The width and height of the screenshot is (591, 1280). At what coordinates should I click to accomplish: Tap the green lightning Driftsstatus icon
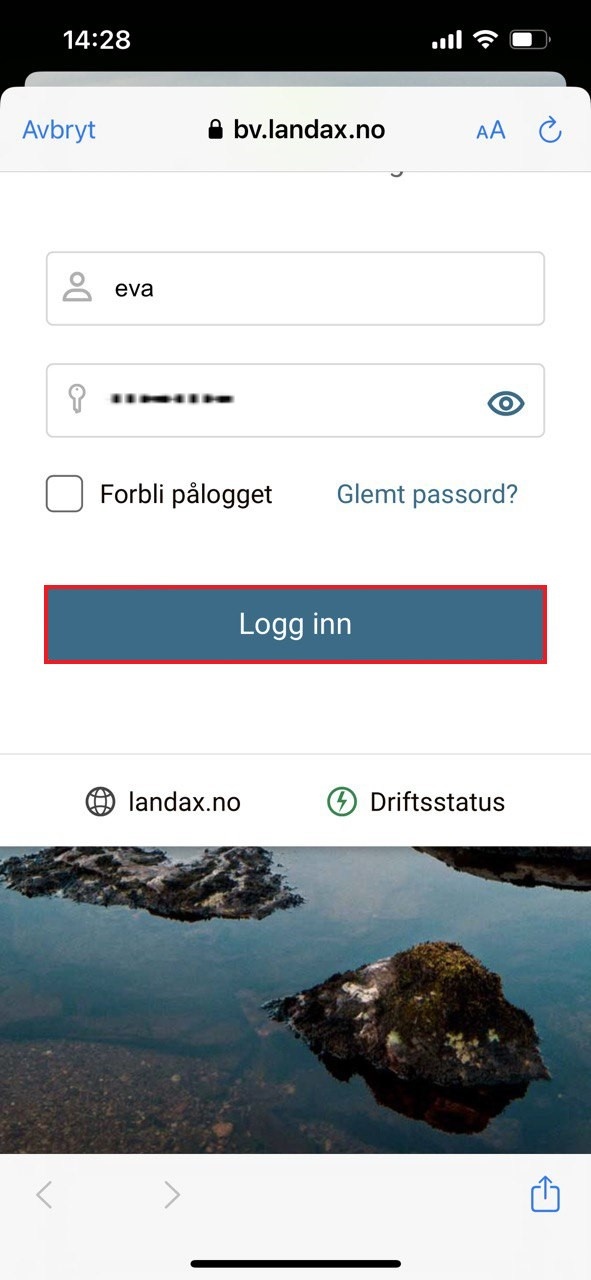342,802
